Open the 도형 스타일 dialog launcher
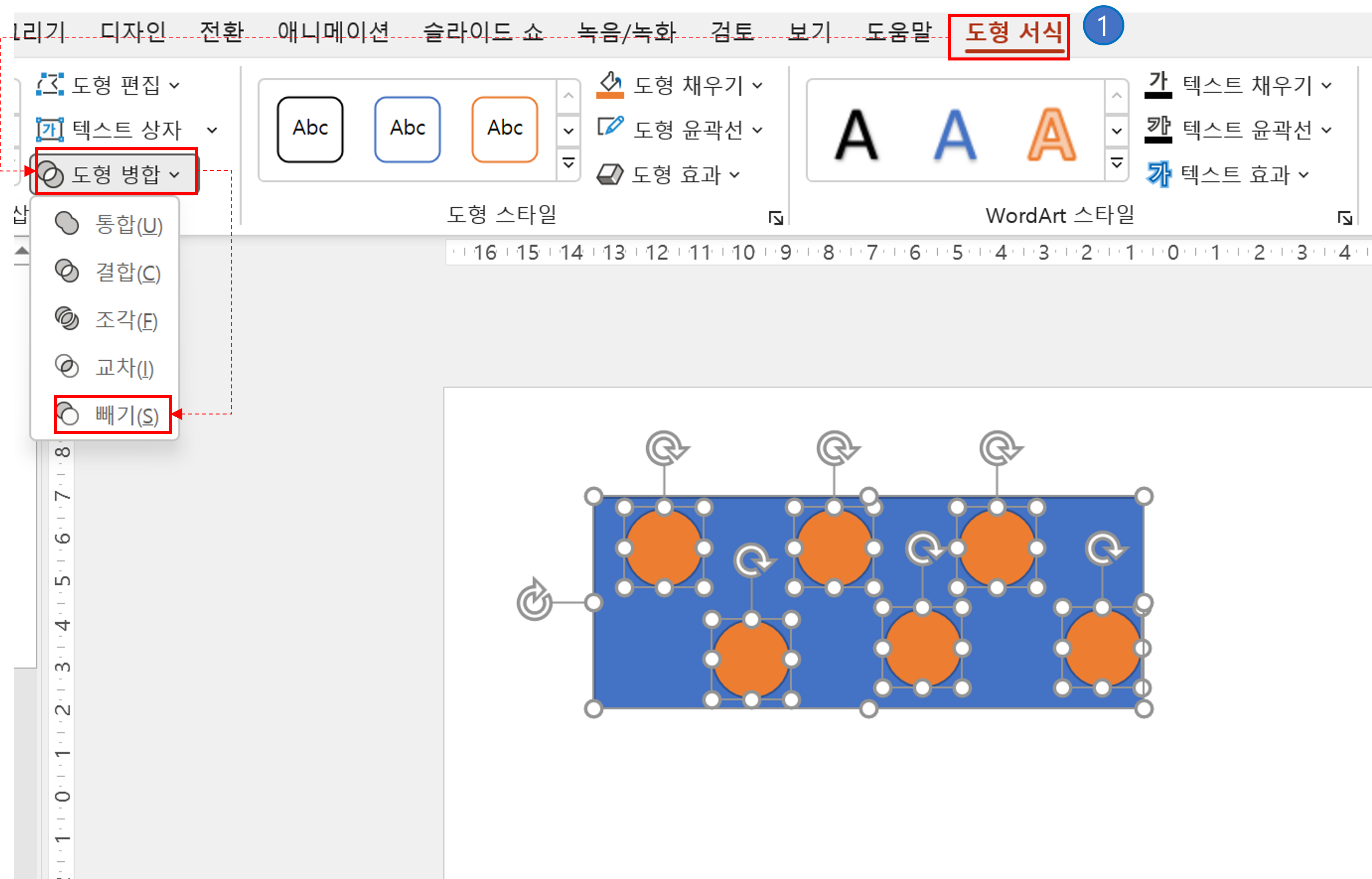This screenshot has width=1372, height=879. click(x=775, y=217)
